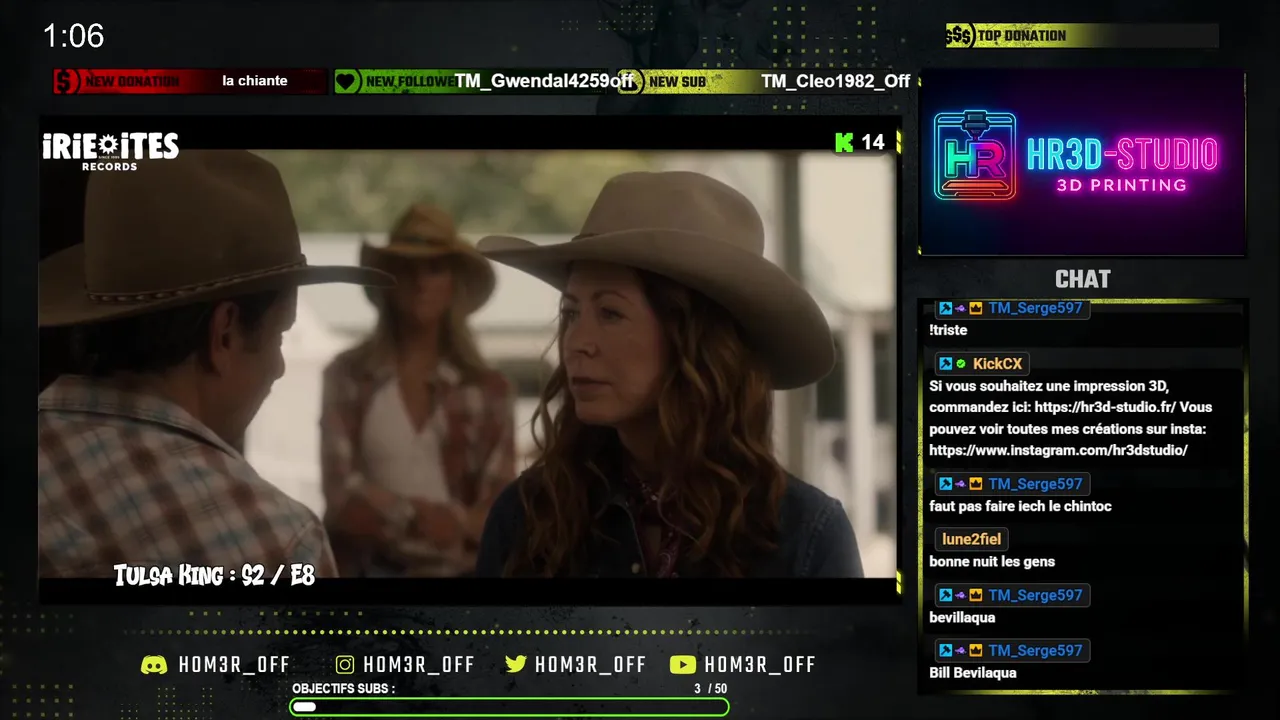Click the Objectifs Subs progress bar
This screenshot has width=1280, height=720.
click(509, 707)
